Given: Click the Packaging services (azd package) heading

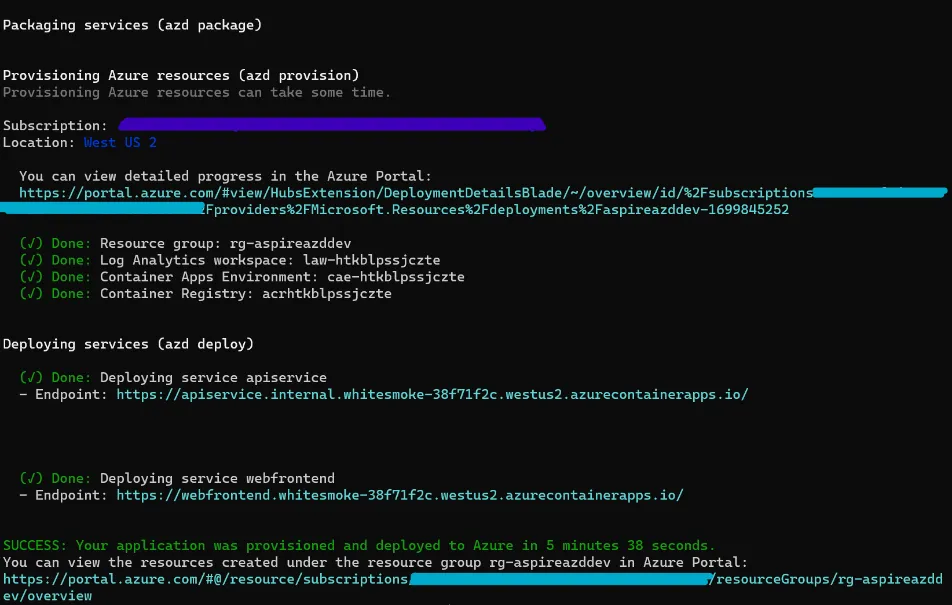Looking at the screenshot, I should click(x=133, y=24).
